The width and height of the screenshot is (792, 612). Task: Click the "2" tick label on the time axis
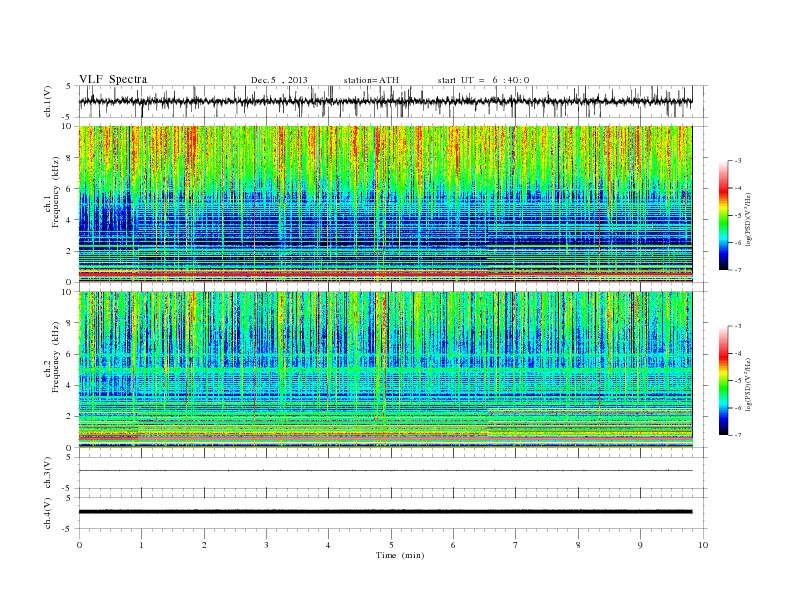point(204,545)
